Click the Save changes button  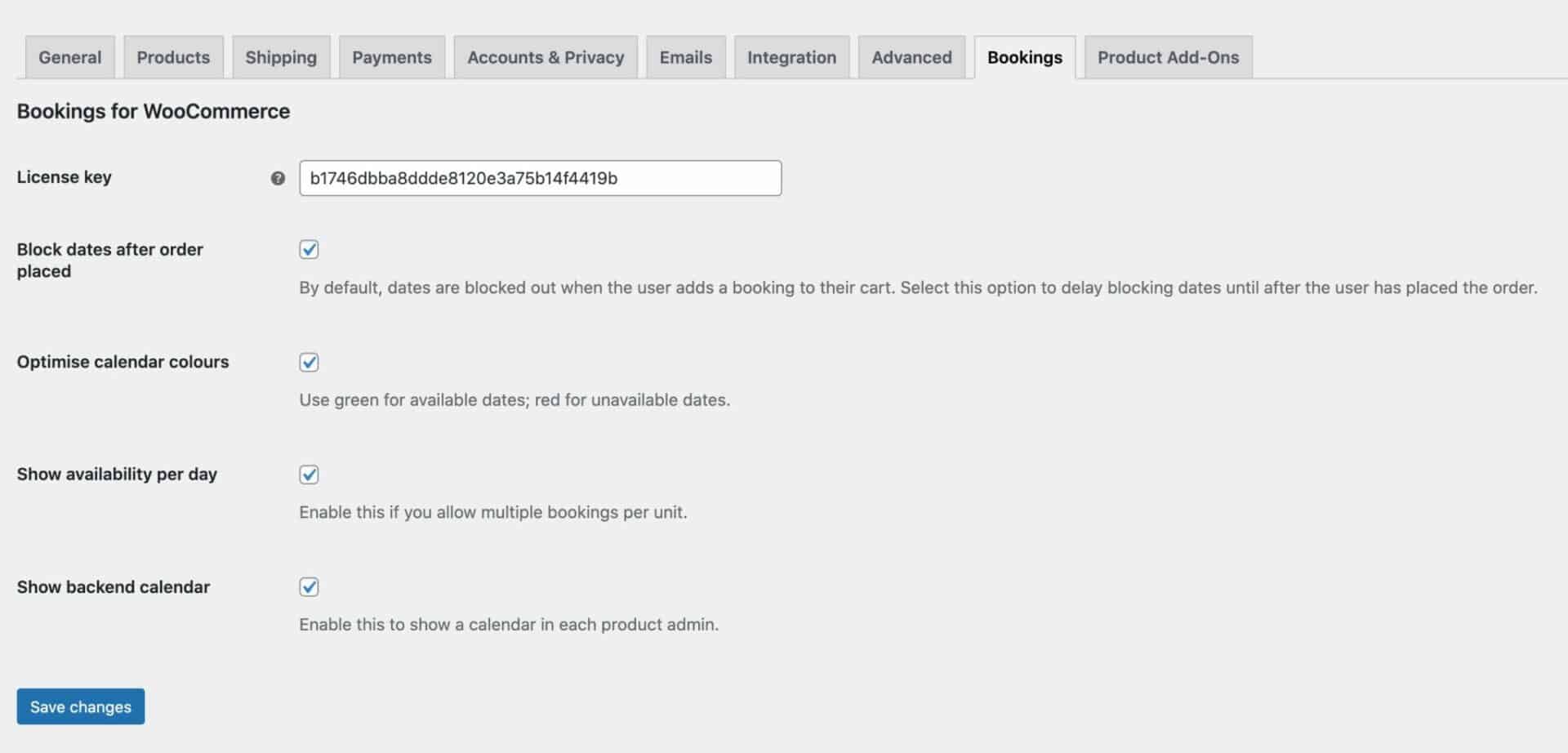pos(81,706)
